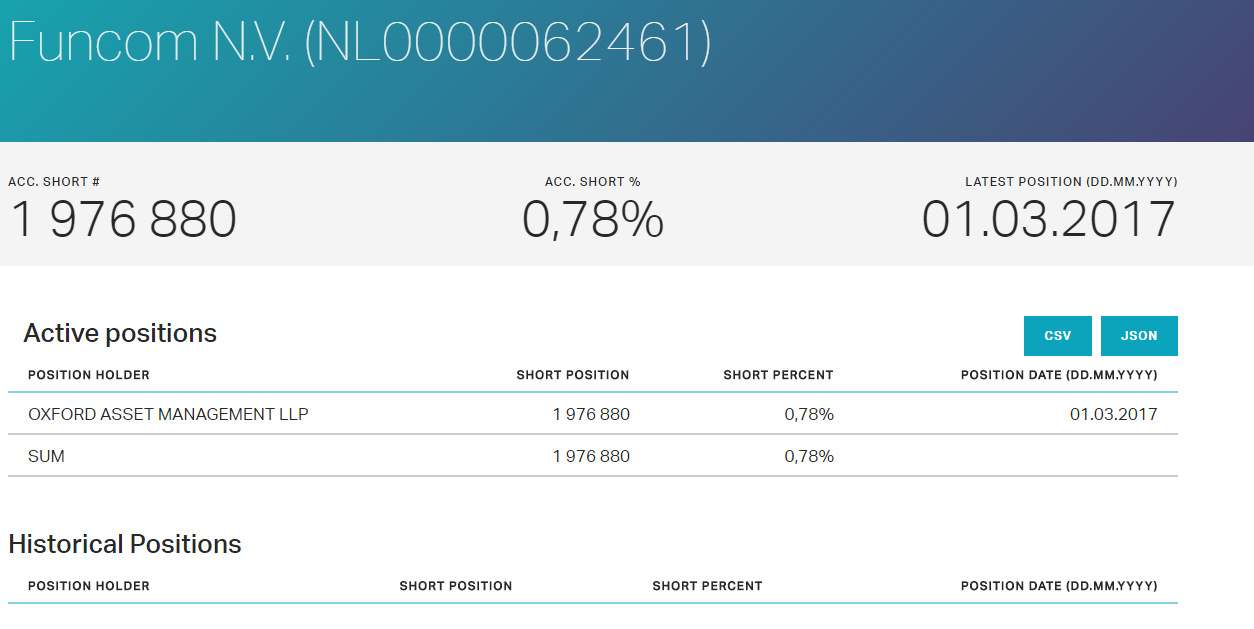Screen dimensions: 1254x629
Task: Select the Funcom N.V. page title
Action: click(360, 43)
